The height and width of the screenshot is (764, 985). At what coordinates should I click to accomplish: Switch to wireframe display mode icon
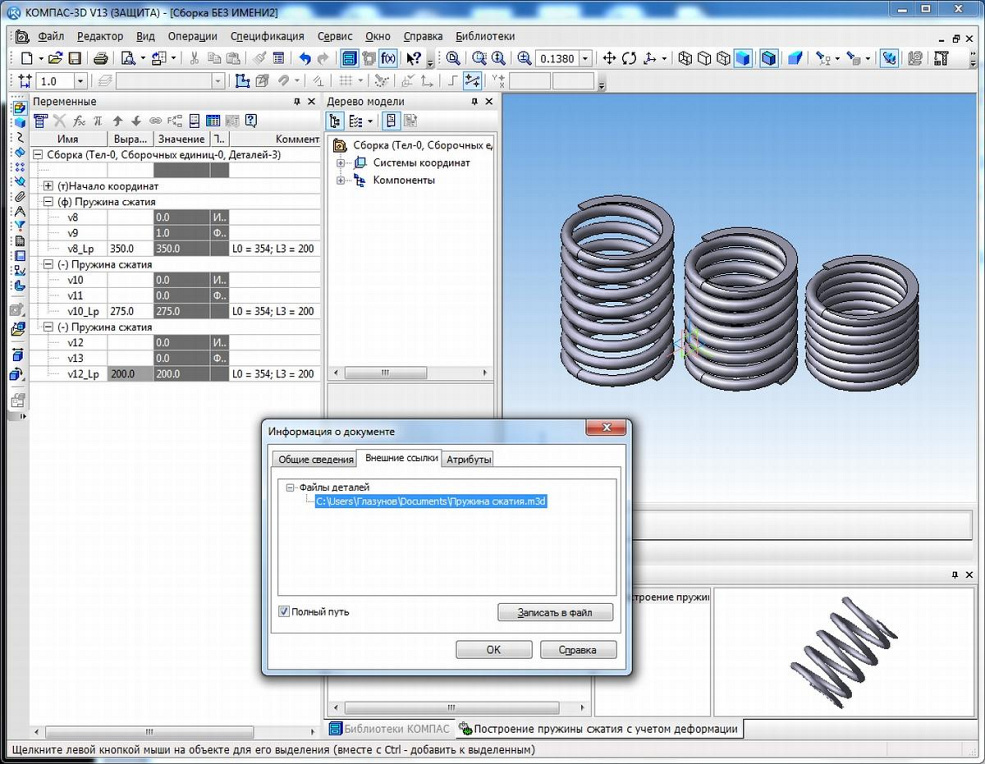tap(685, 59)
